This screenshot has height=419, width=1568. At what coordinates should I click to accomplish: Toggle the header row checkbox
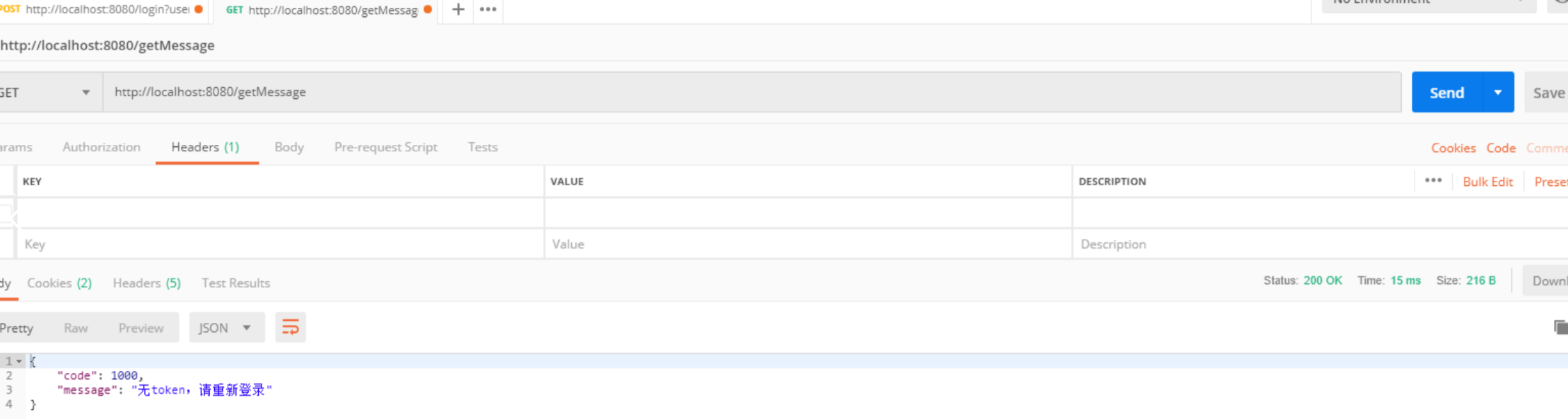(x=6, y=213)
